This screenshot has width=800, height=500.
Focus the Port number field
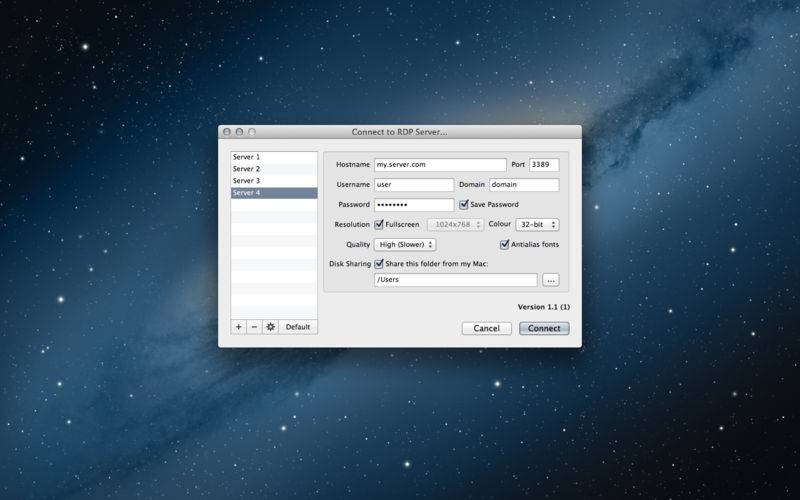544,165
